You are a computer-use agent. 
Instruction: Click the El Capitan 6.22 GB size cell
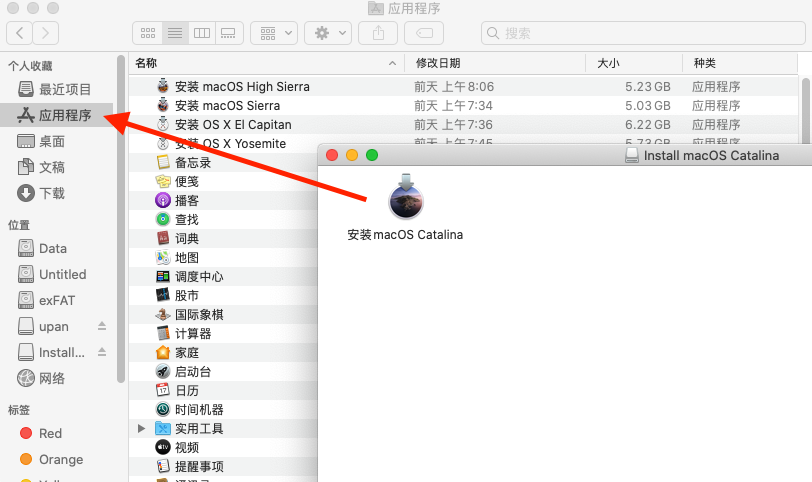(x=647, y=125)
